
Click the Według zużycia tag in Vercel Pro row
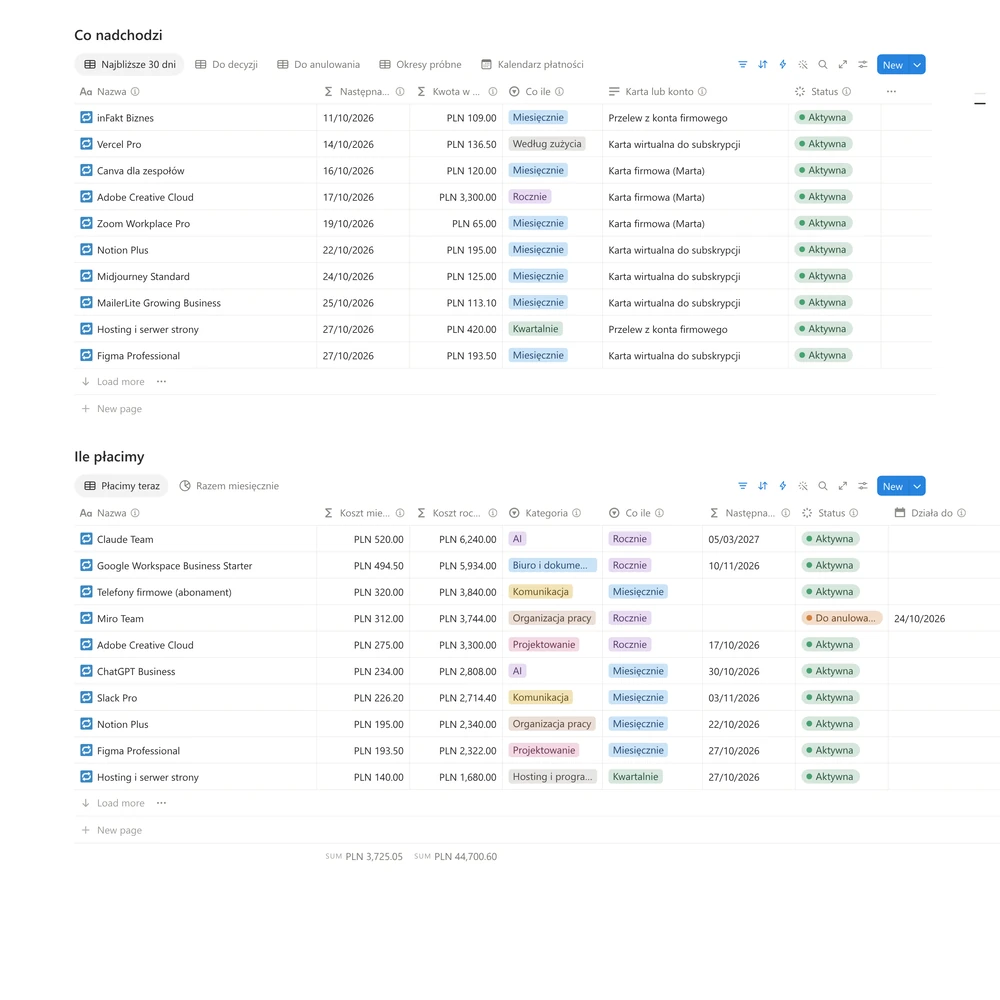tap(547, 144)
